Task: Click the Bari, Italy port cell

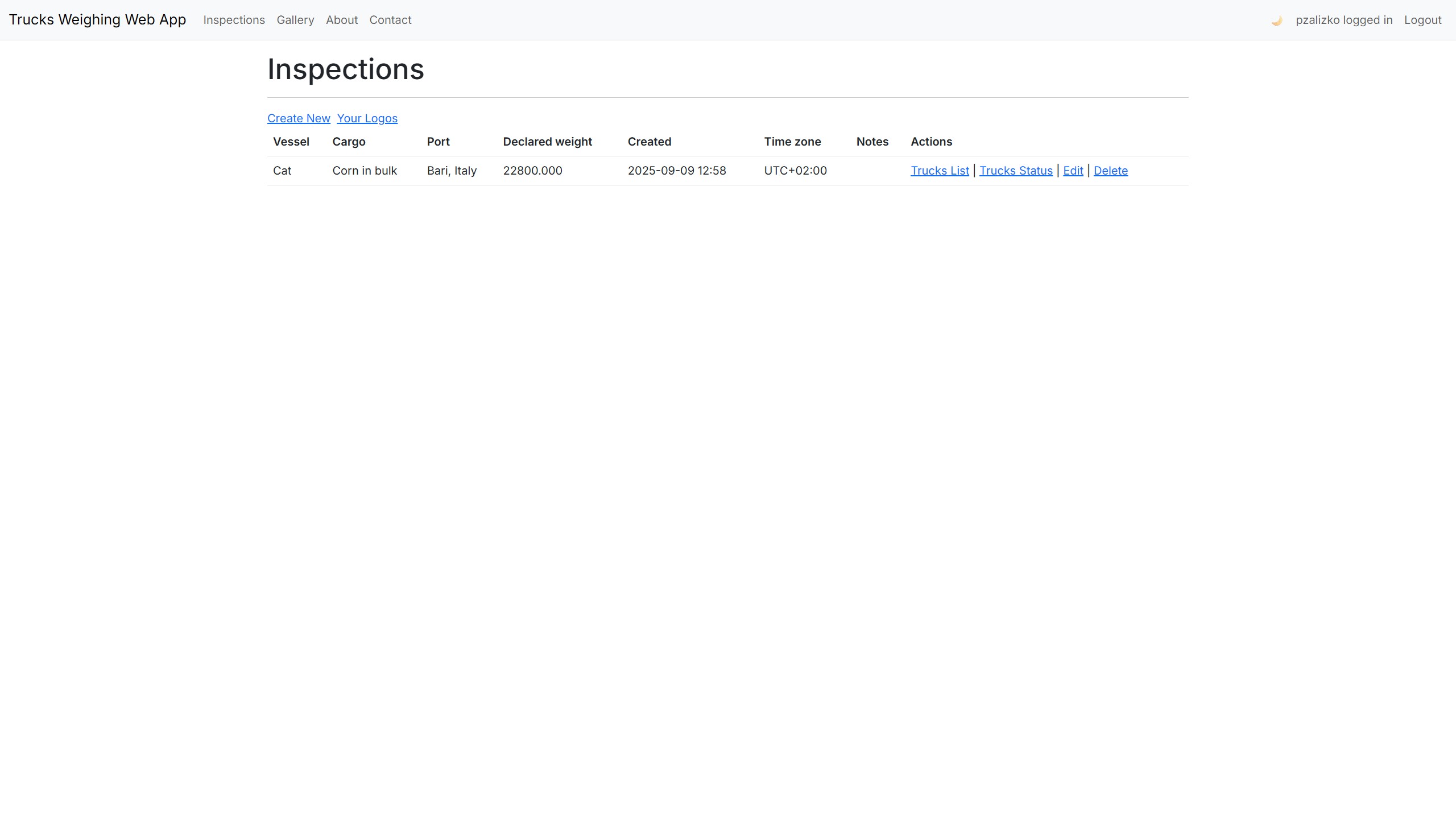Action: 452,171
